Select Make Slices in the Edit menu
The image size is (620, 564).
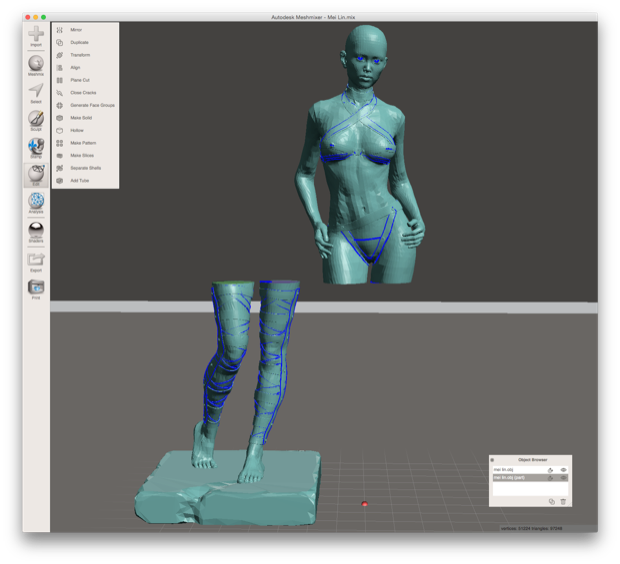point(85,155)
